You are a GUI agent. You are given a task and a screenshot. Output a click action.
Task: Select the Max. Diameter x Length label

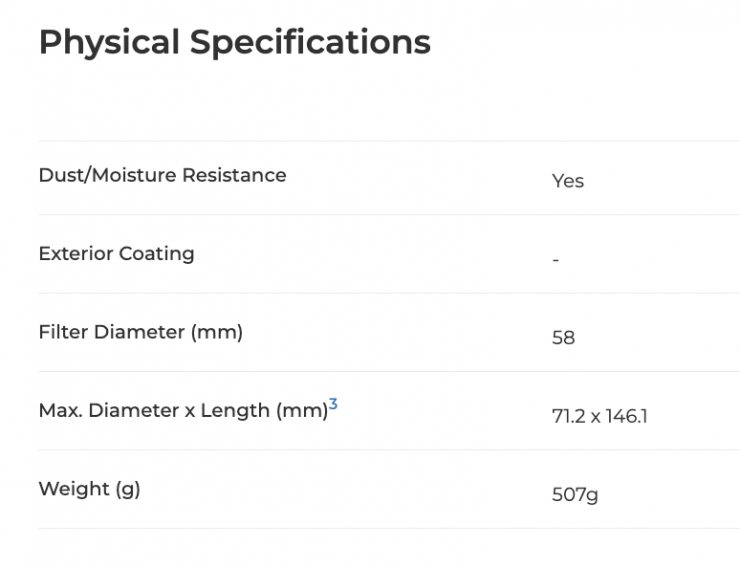coord(182,410)
